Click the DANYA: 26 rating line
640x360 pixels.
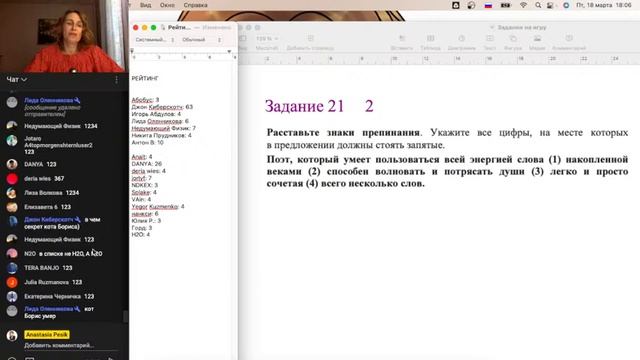click(147, 164)
